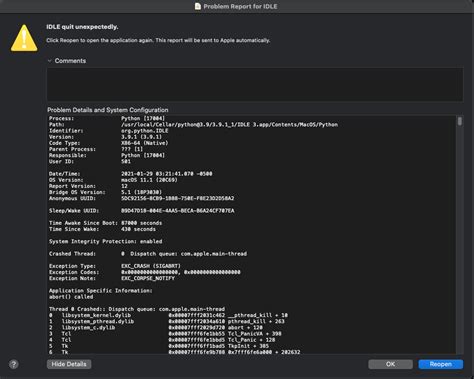Viewport: 474px width, 379px height.
Task: Open help with the question mark icon
Action: pos(14,364)
